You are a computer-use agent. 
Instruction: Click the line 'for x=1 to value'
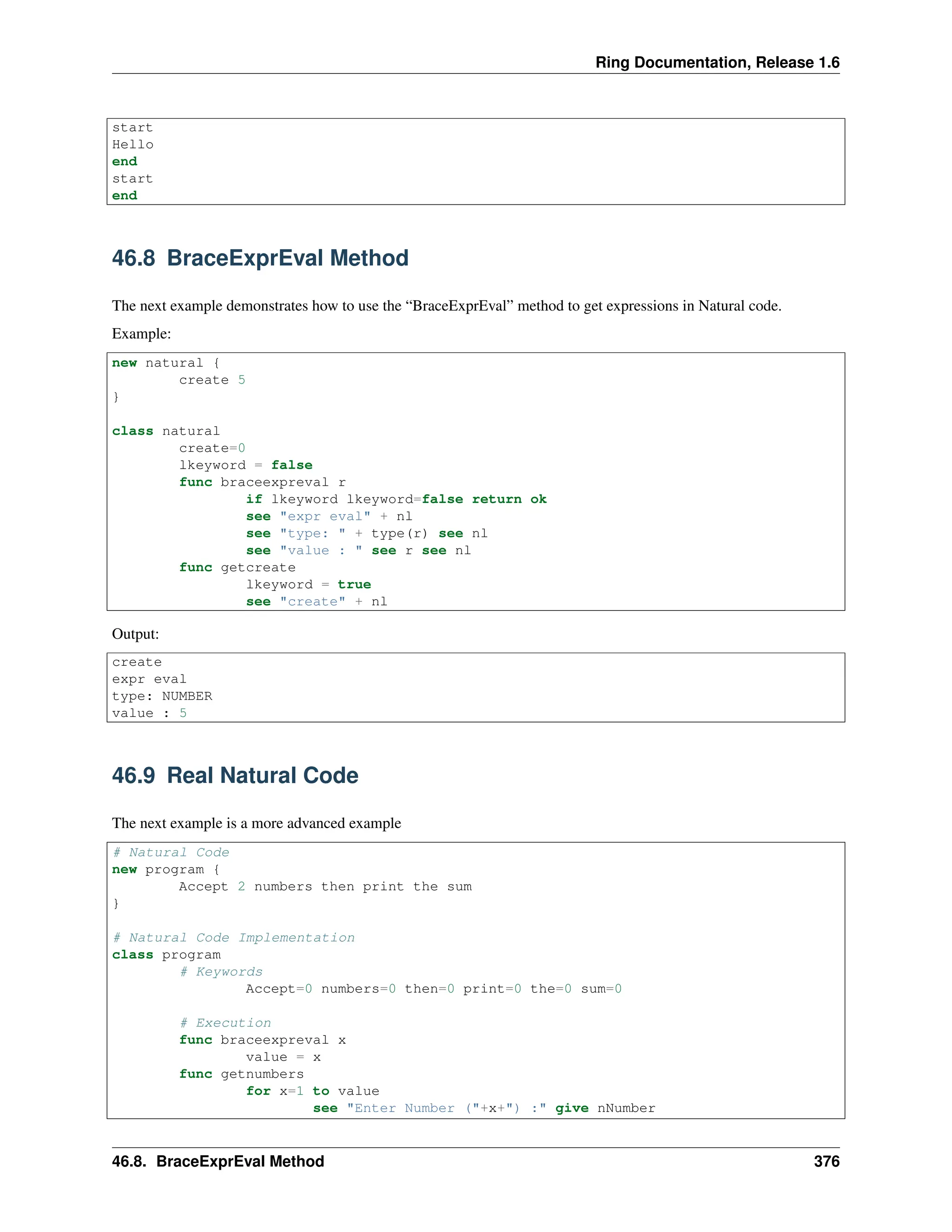tap(312, 1091)
